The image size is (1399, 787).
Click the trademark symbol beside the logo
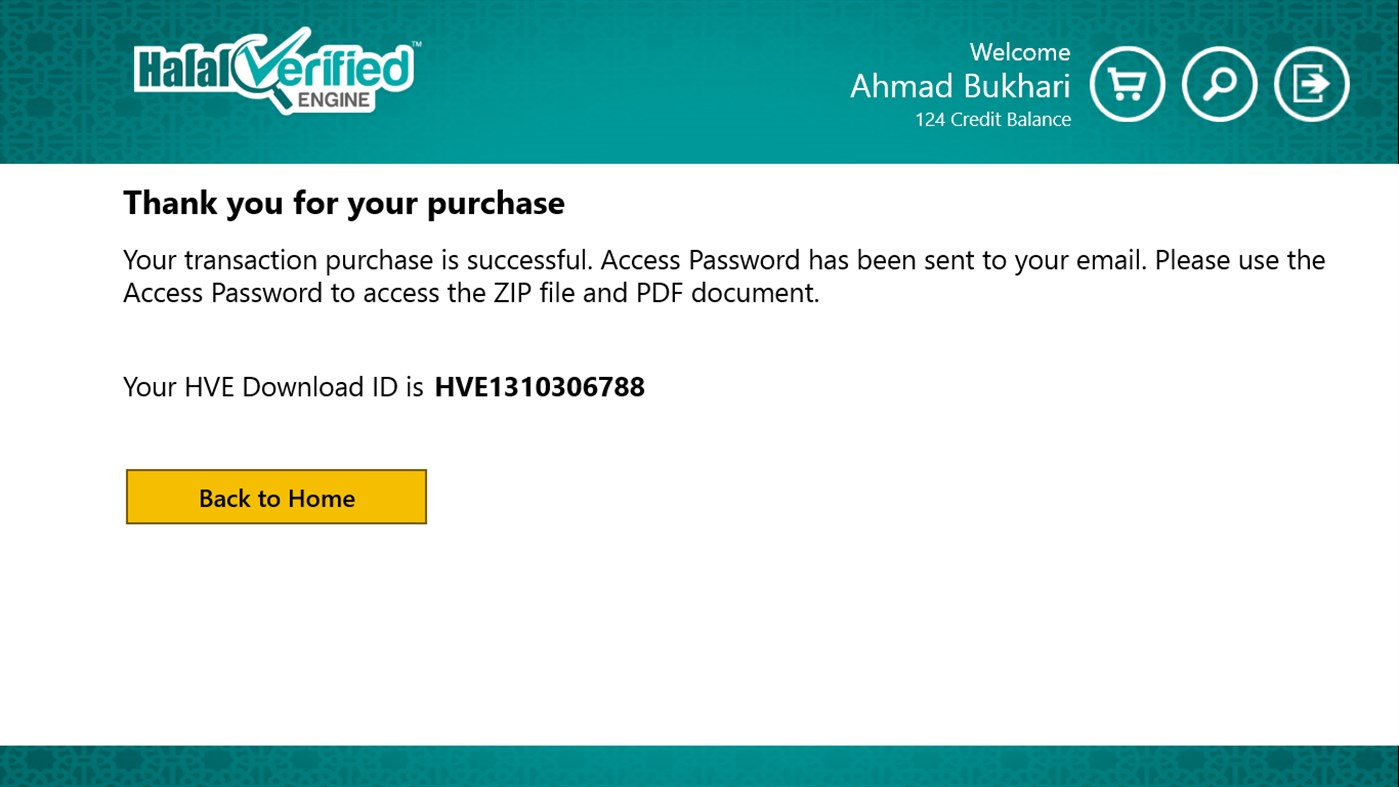pyautogui.click(x=416, y=45)
